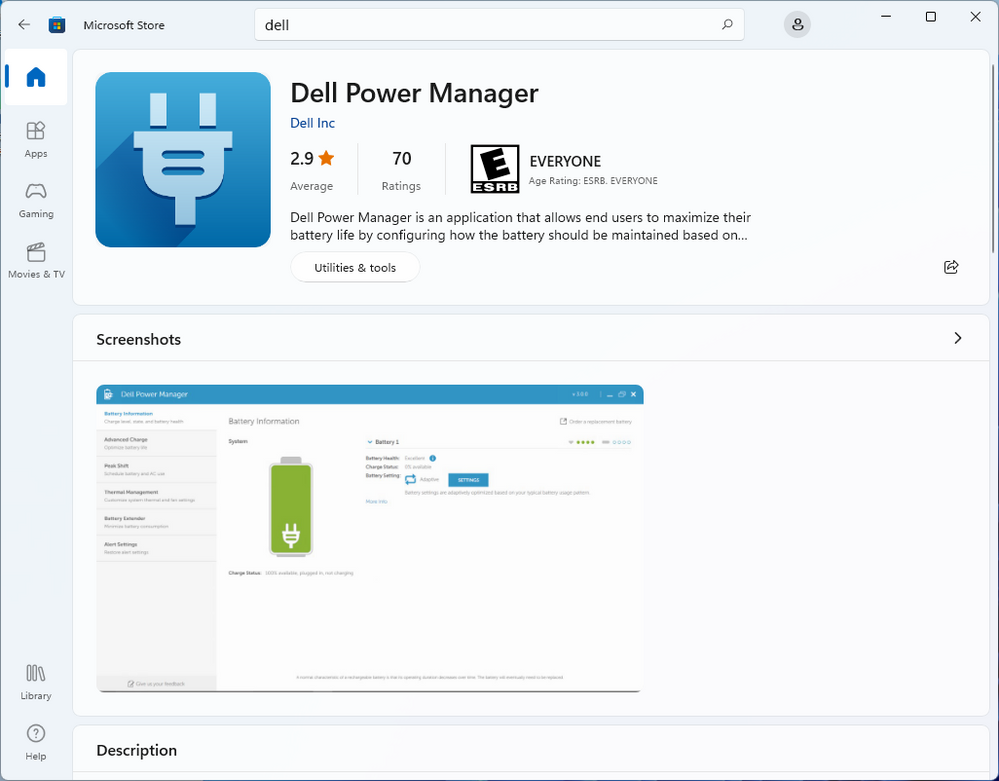Go back with the back arrow
Viewport: 999px width, 781px height.
click(x=24, y=25)
